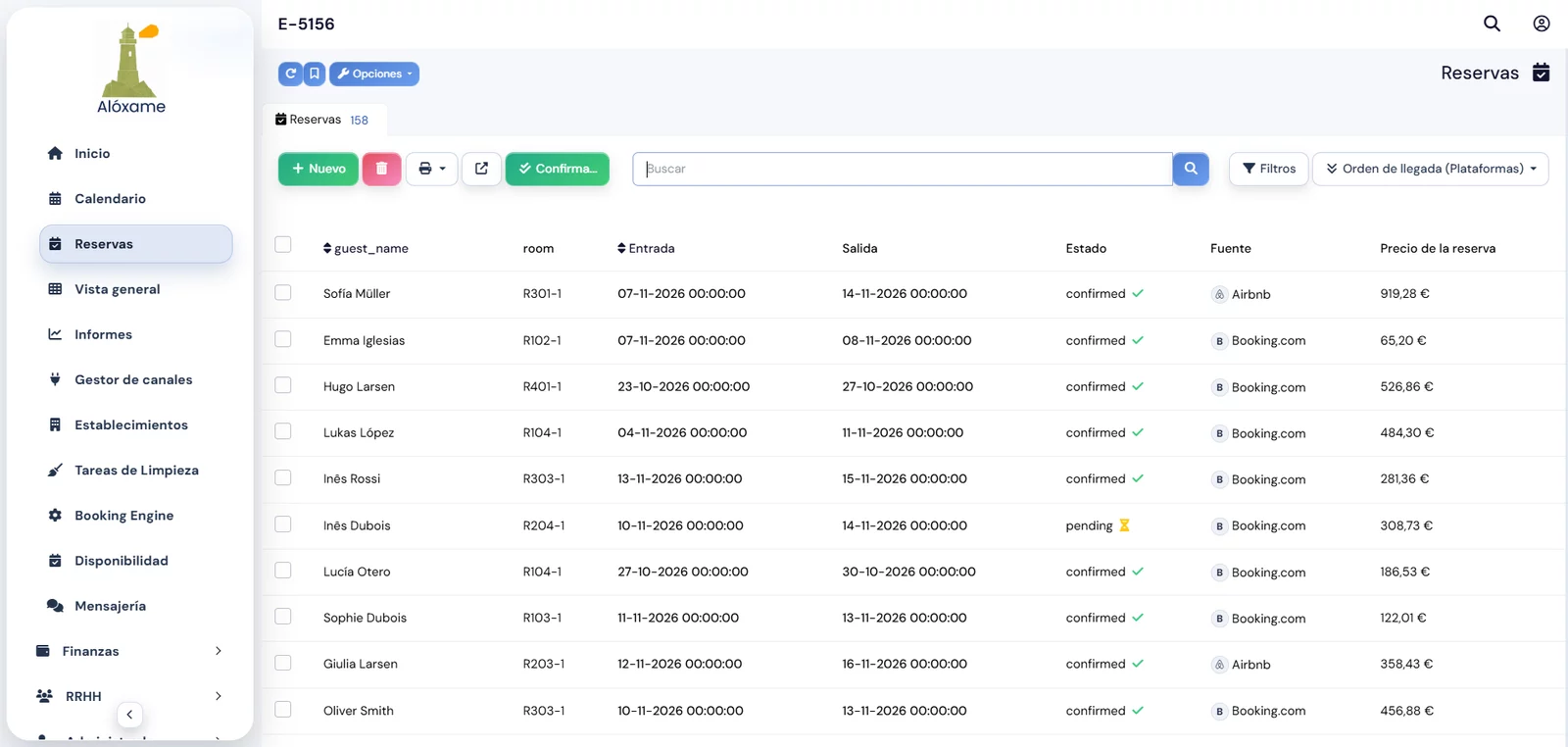The height and width of the screenshot is (747, 1568).
Task: Click the export external-link icon button
Action: [481, 169]
